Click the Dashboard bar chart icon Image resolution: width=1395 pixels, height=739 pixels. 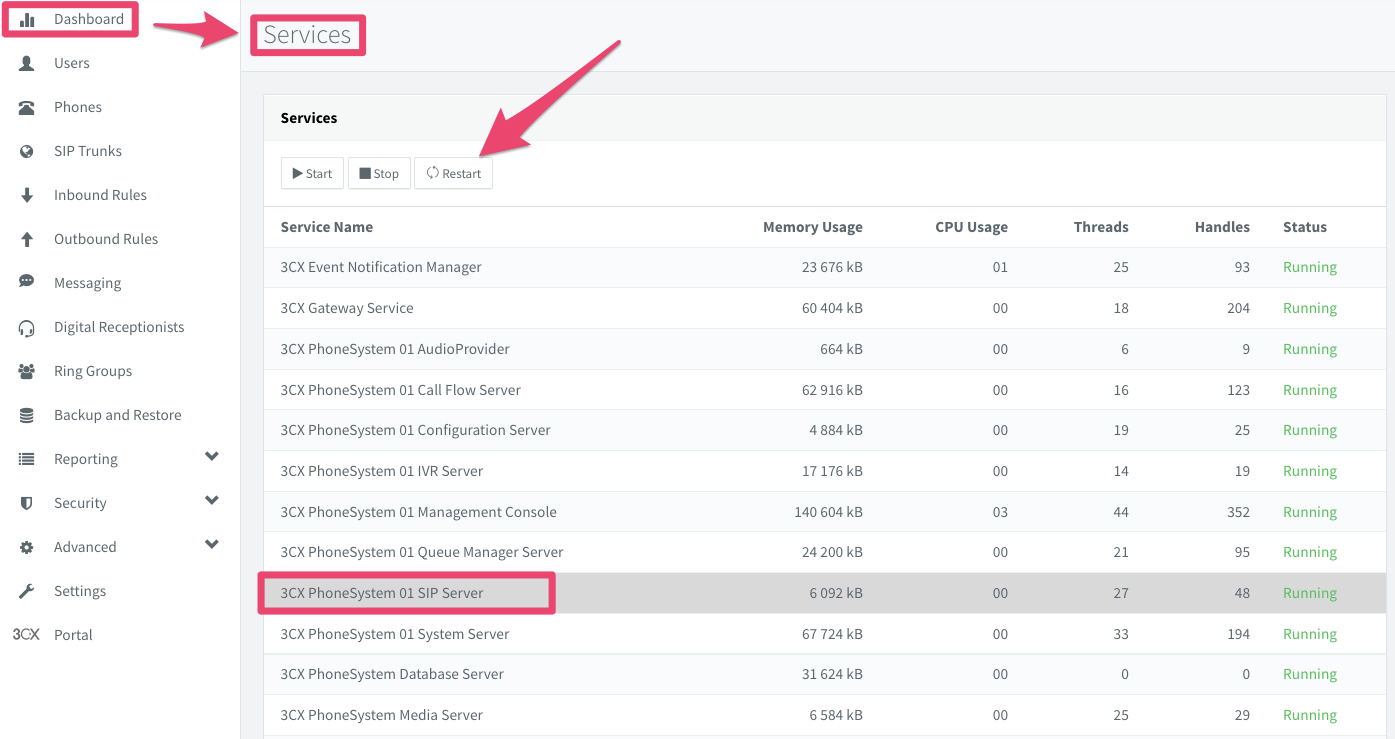27,19
